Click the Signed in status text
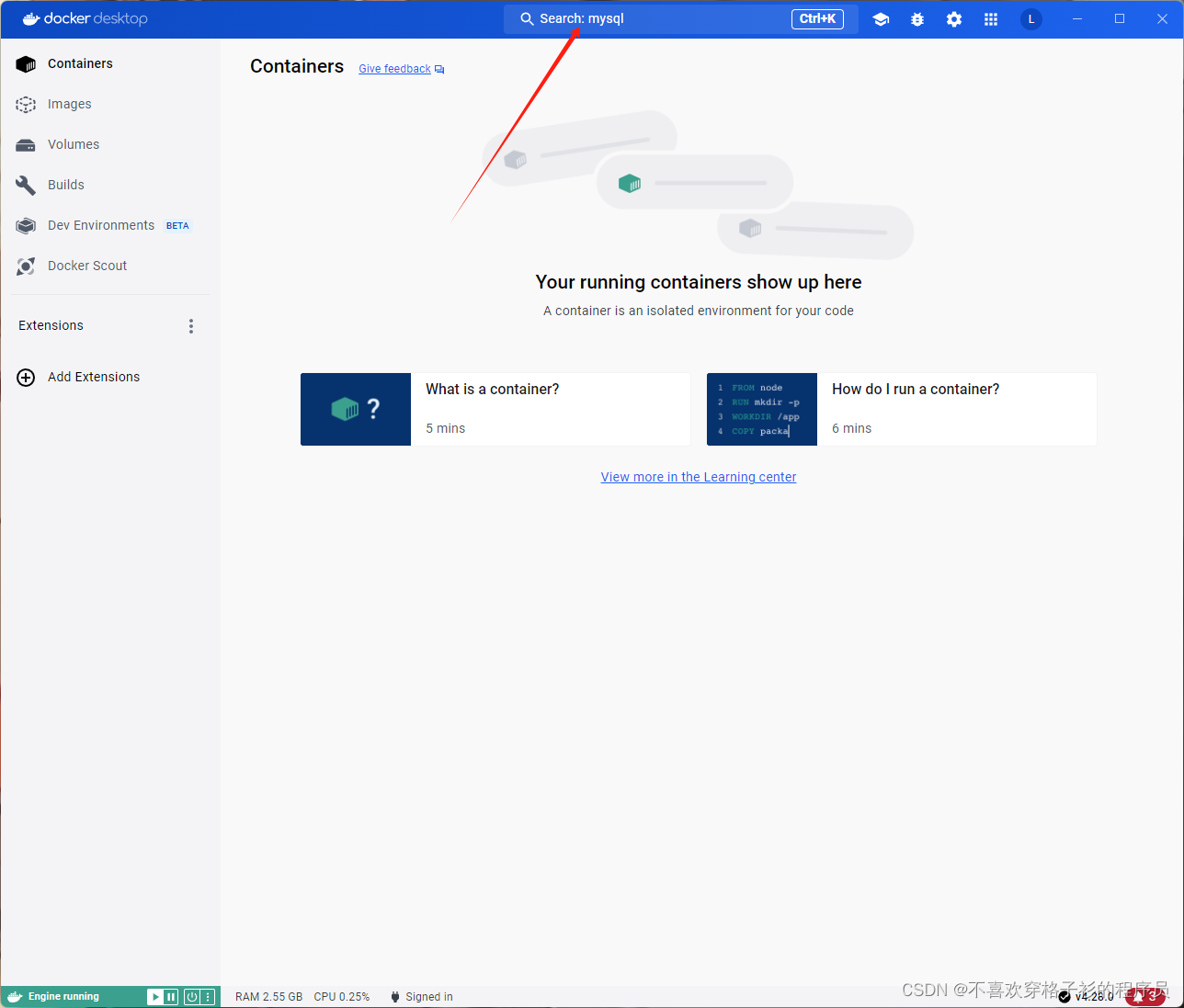The width and height of the screenshot is (1184, 1008). coord(429,997)
